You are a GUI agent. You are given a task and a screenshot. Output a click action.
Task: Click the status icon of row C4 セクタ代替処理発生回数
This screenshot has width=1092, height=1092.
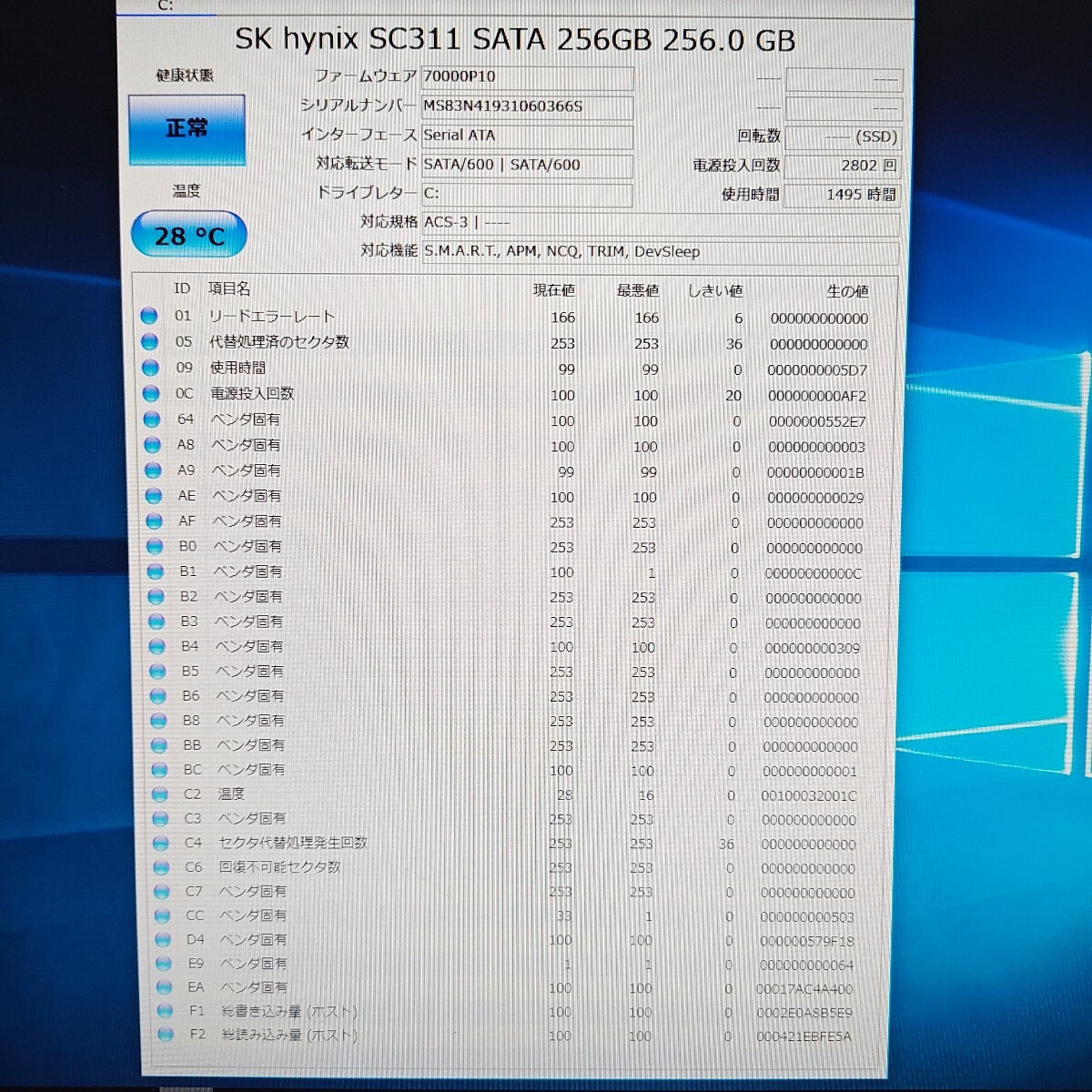click(x=161, y=844)
